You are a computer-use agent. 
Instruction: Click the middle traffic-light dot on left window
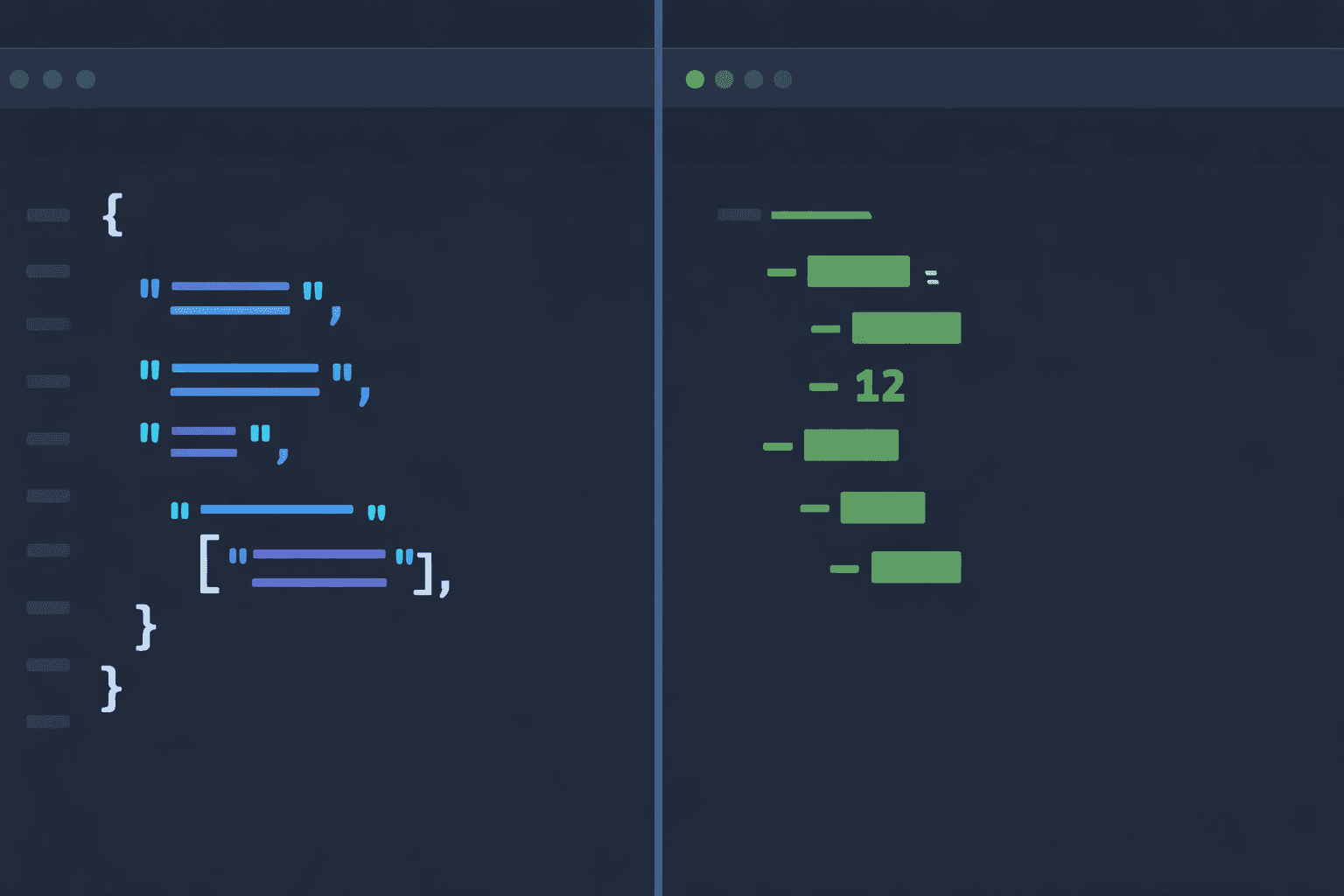point(52,79)
